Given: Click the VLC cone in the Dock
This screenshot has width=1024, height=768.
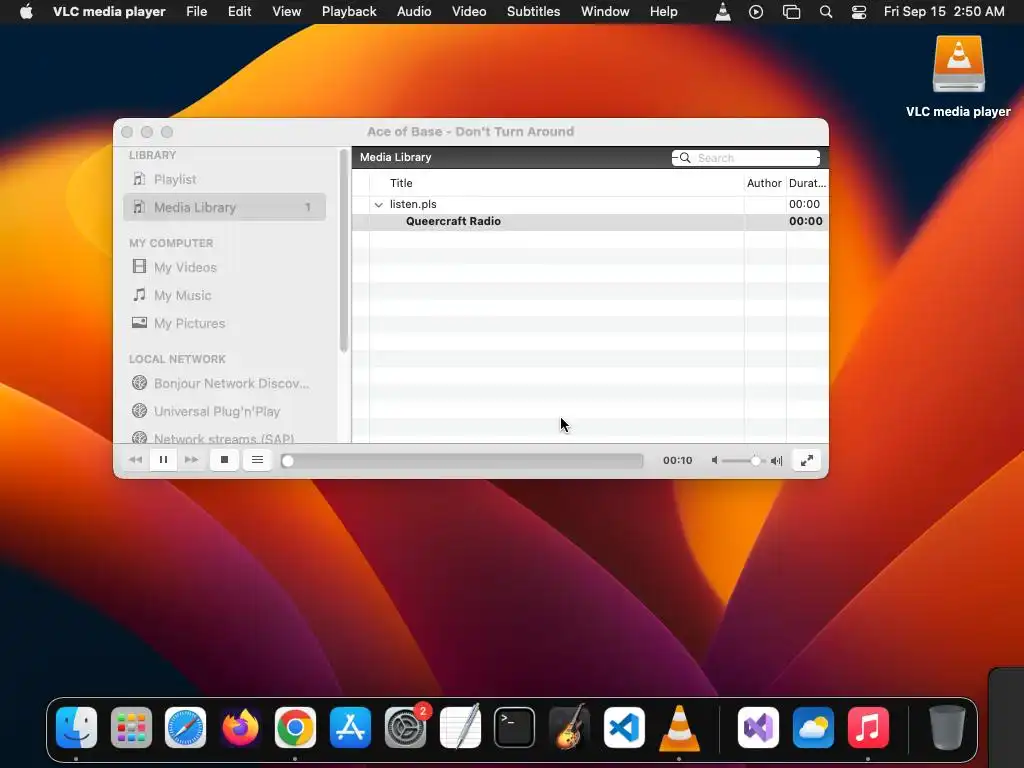Looking at the screenshot, I should (679, 728).
